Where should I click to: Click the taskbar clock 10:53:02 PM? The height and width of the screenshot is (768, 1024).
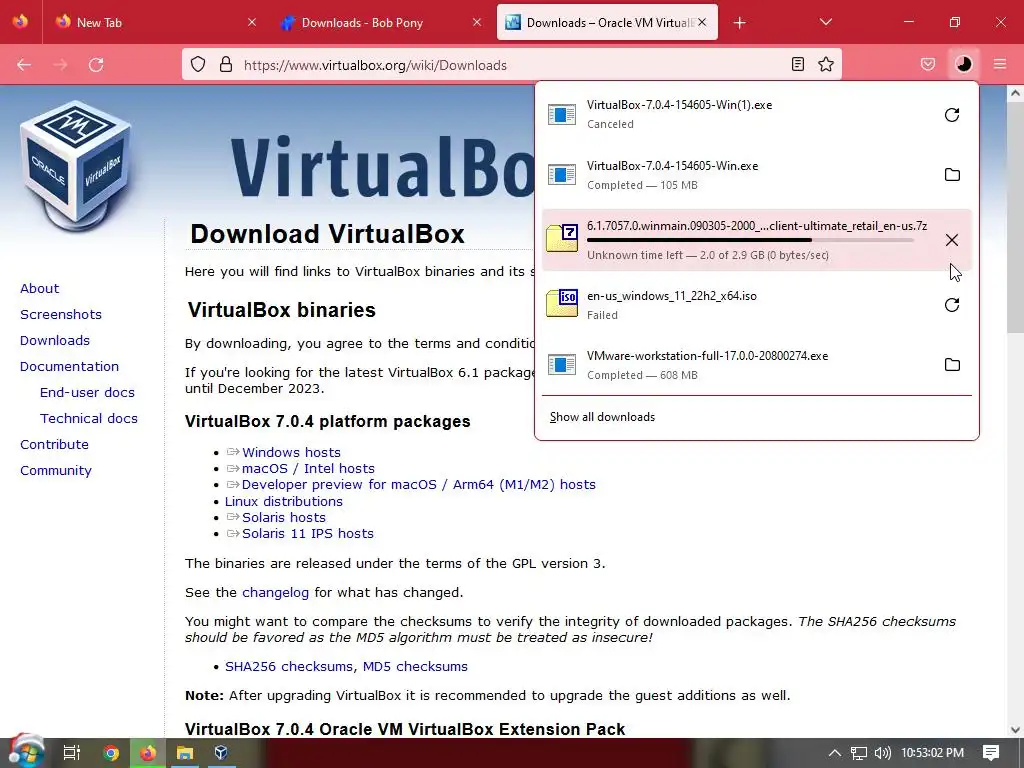pyautogui.click(x=933, y=753)
